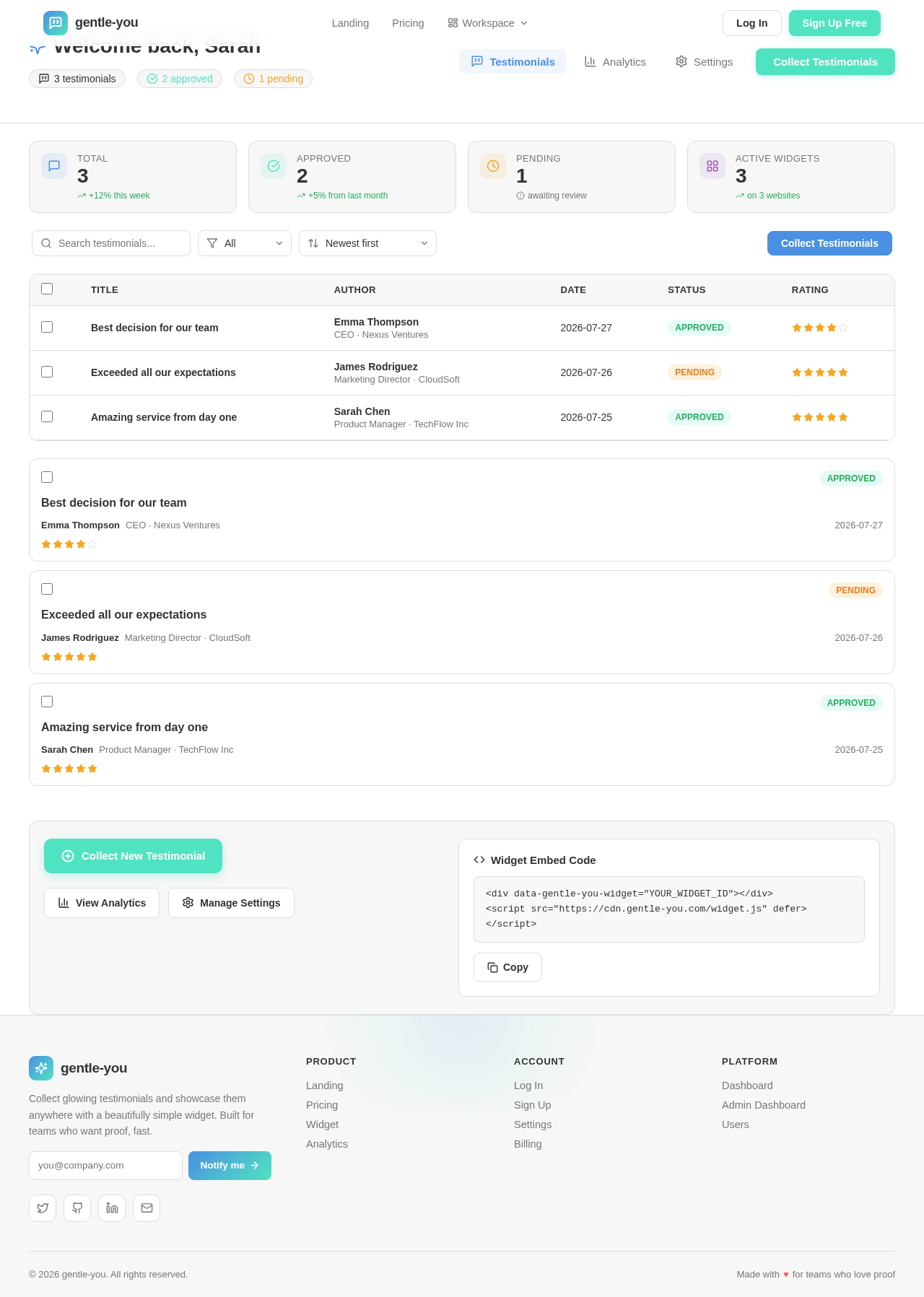This screenshot has height=1297, width=924.
Task: Open the Users footer link
Action: 736,1124
